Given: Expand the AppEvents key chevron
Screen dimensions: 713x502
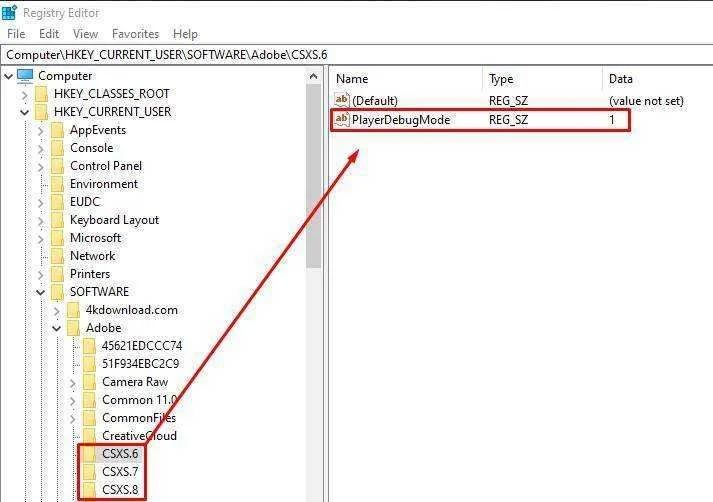Looking at the screenshot, I should click(x=40, y=131).
